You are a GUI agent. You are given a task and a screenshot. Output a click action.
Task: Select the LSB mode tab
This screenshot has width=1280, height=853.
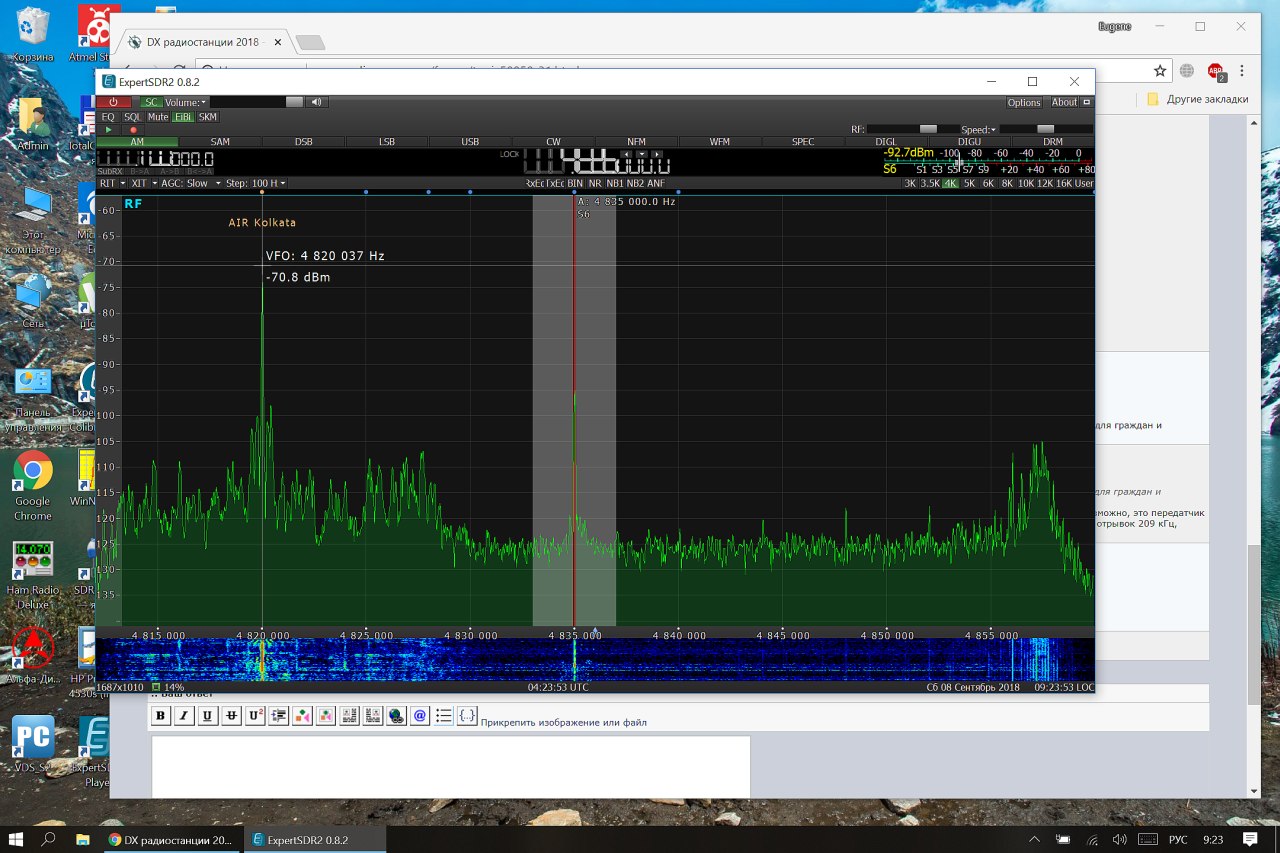387,142
